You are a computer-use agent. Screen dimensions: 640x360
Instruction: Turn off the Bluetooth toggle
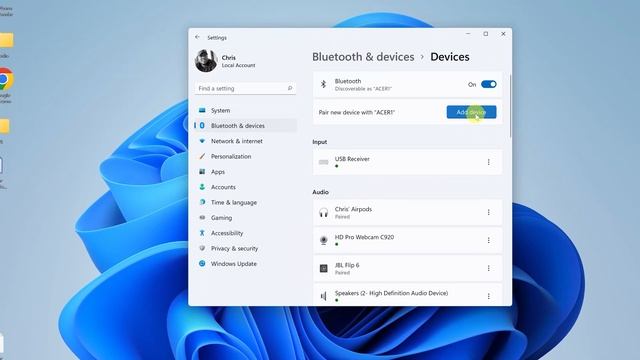(x=489, y=84)
